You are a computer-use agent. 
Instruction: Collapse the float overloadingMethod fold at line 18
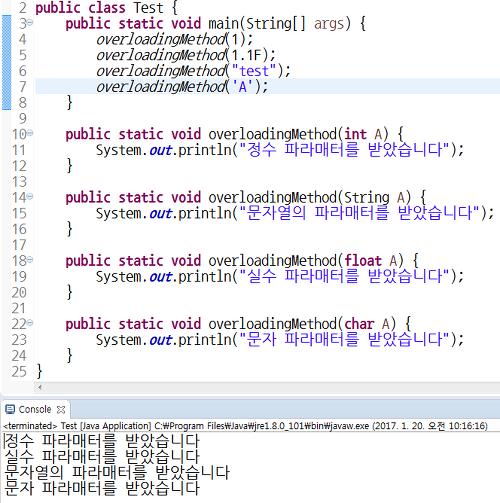30,260
